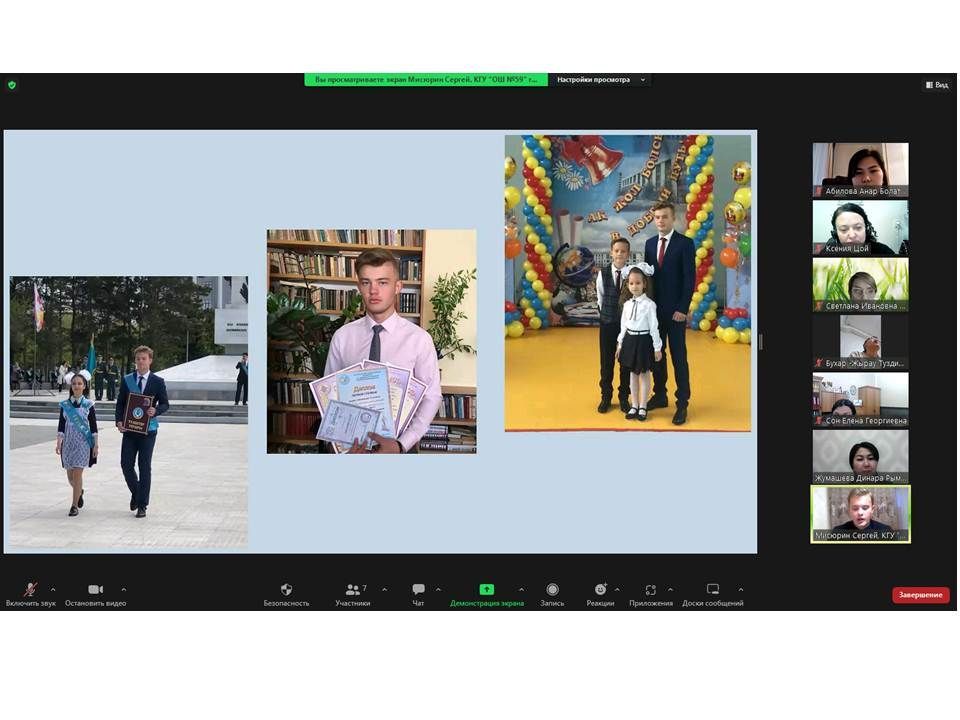Click the green Демонстрация экрана share icon
The height and width of the screenshot is (720, 960).
(486, 590)
